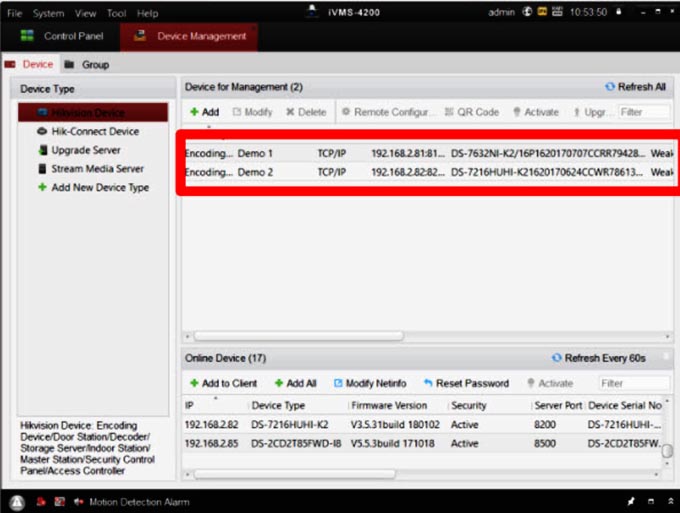Sort by the Server Port column header

pyautogui.click(x=559, y=405)
